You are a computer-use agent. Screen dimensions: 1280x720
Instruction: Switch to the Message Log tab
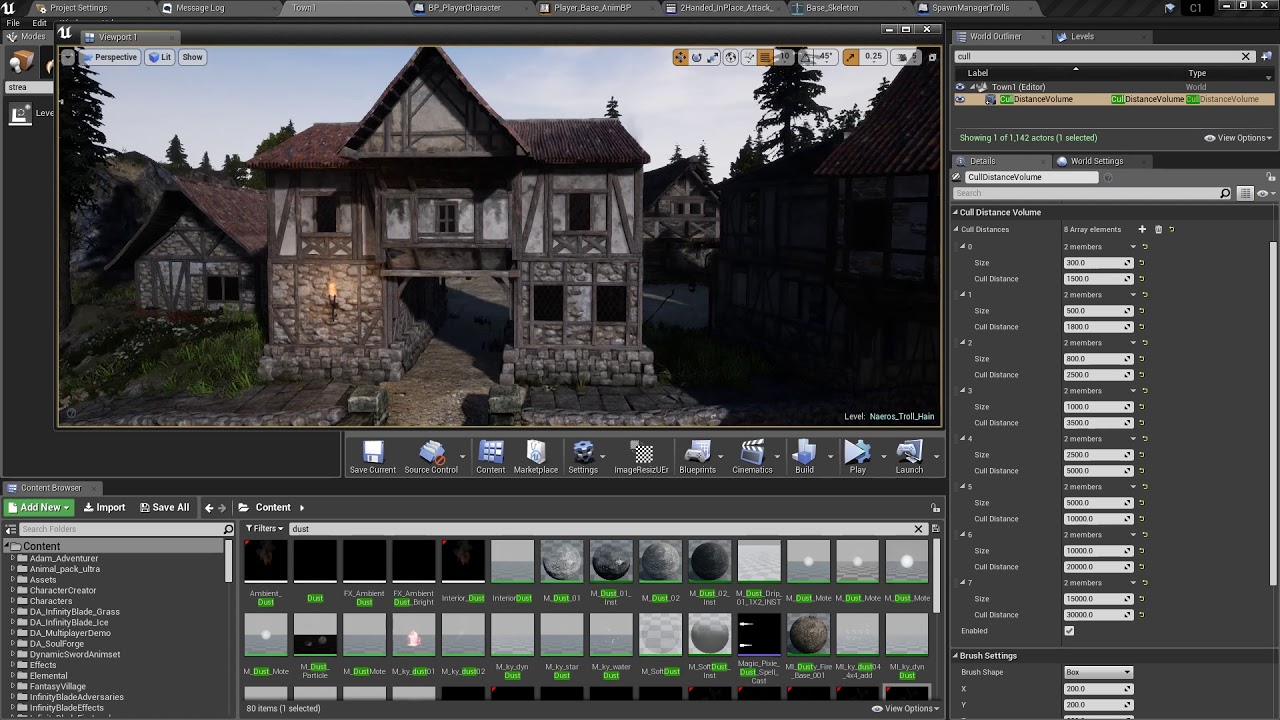(x=199, y=8)
